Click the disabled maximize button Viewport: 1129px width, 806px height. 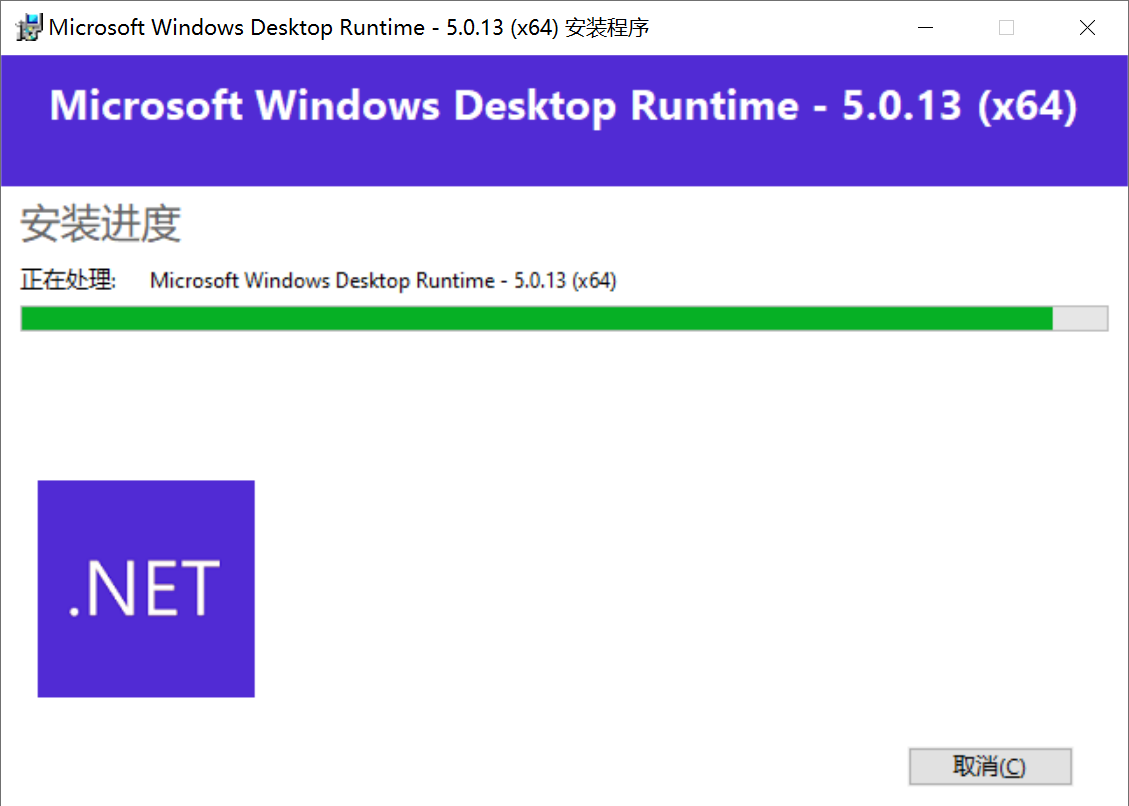[1007, 27]
